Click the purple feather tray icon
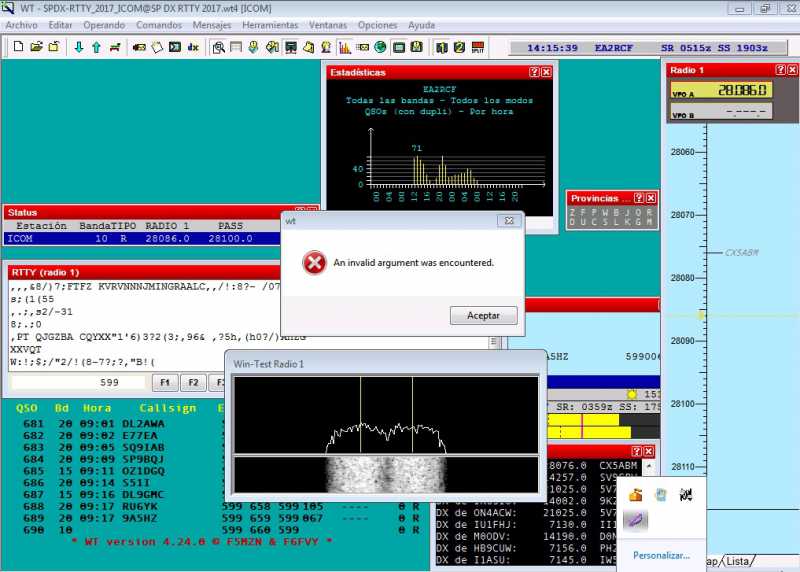Viewport: 800px width, 572px height. pyautogui.click(x=635, y=520)
